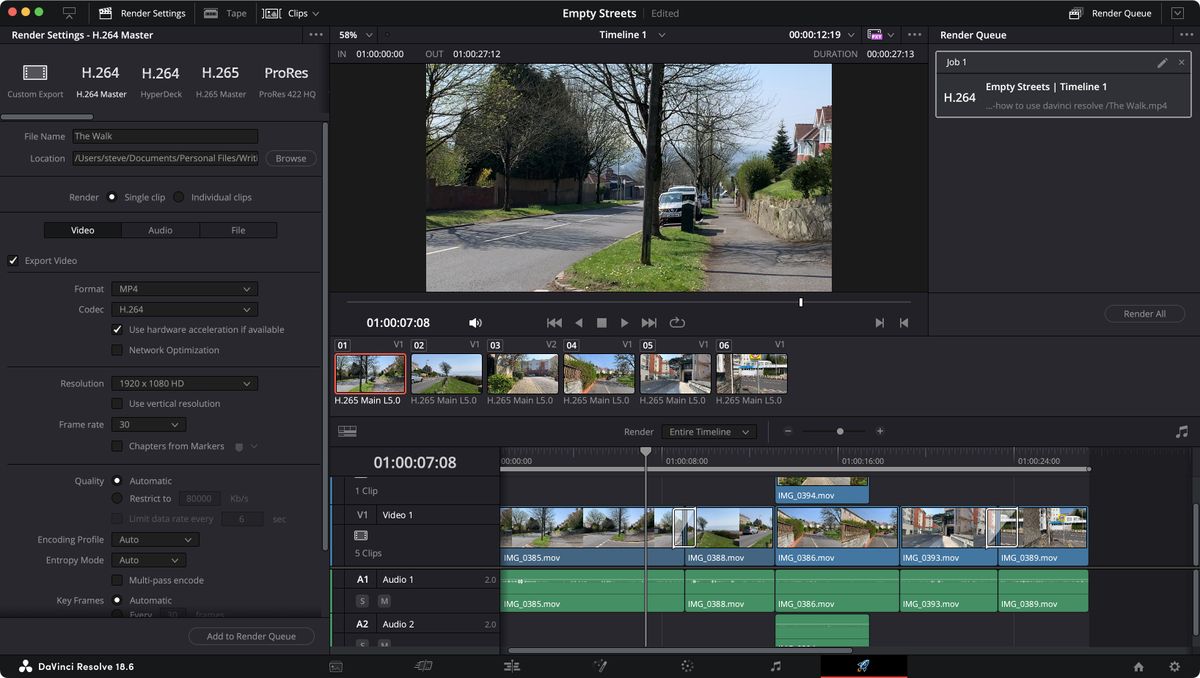This screenshot has height=678, width=1200.
Task: Open the Entire Timeline render dropdown
Action: pos(708,431)
